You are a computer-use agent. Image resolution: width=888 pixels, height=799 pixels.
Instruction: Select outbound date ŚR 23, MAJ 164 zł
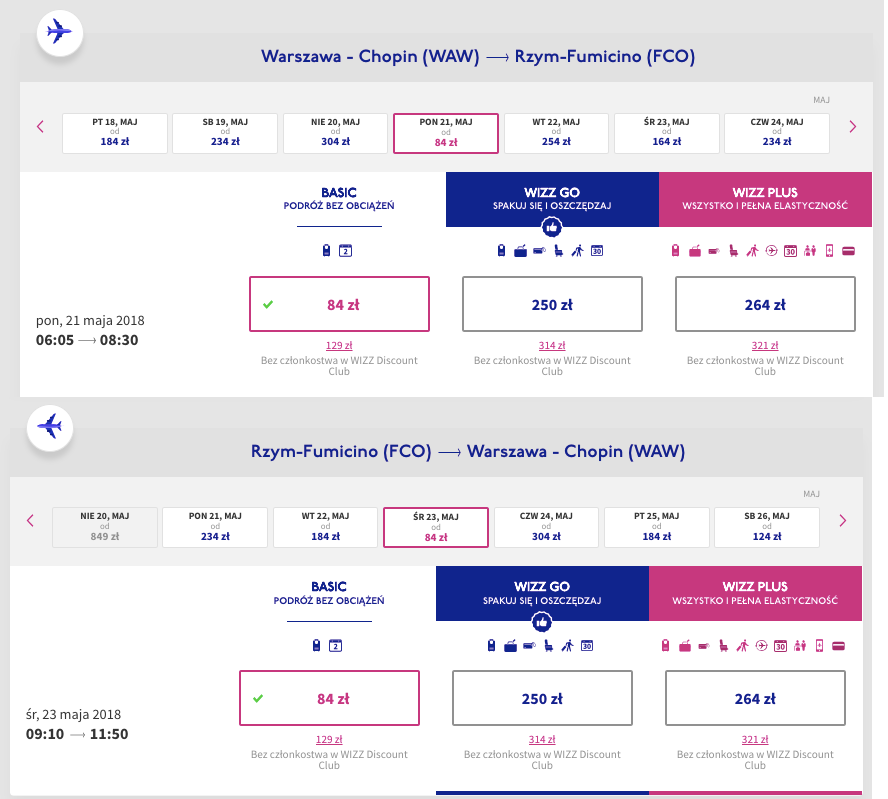[x=667, y=133]
